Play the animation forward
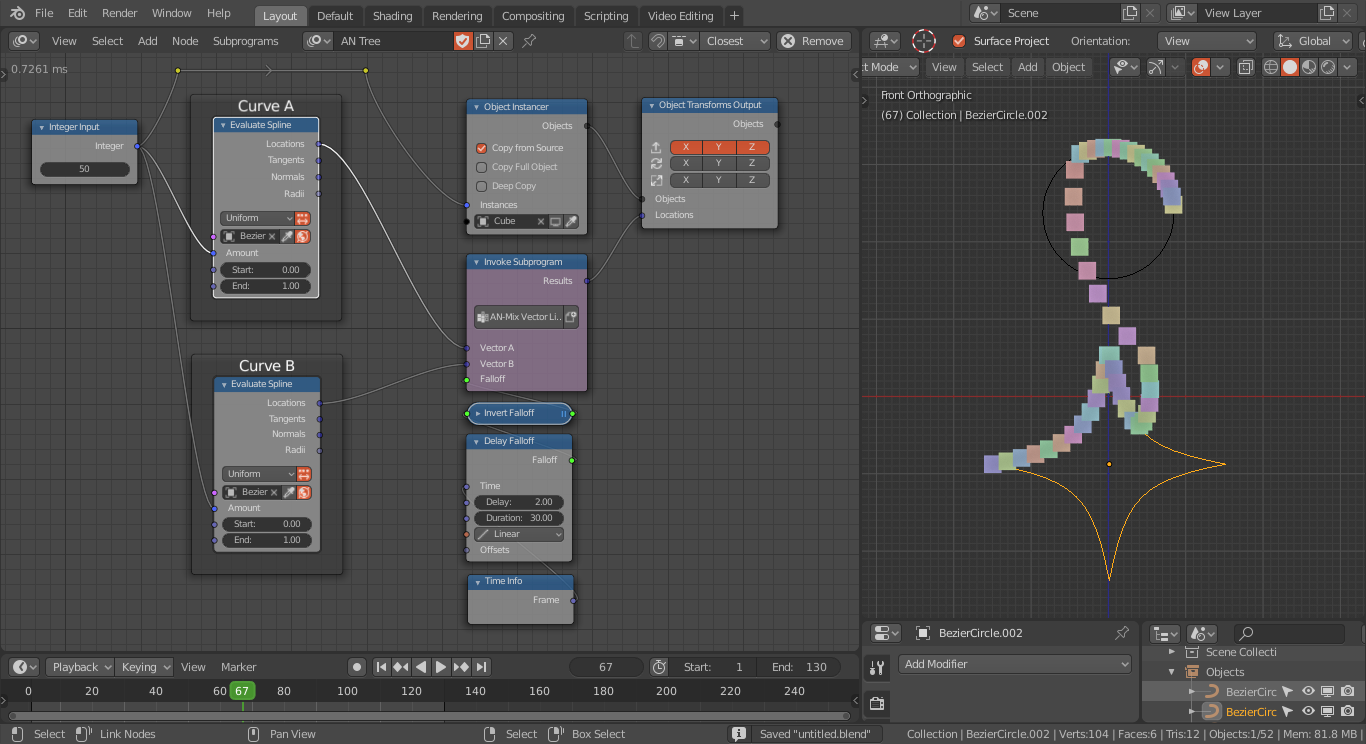Screen dimensions: 1366x744 [441, 667]
